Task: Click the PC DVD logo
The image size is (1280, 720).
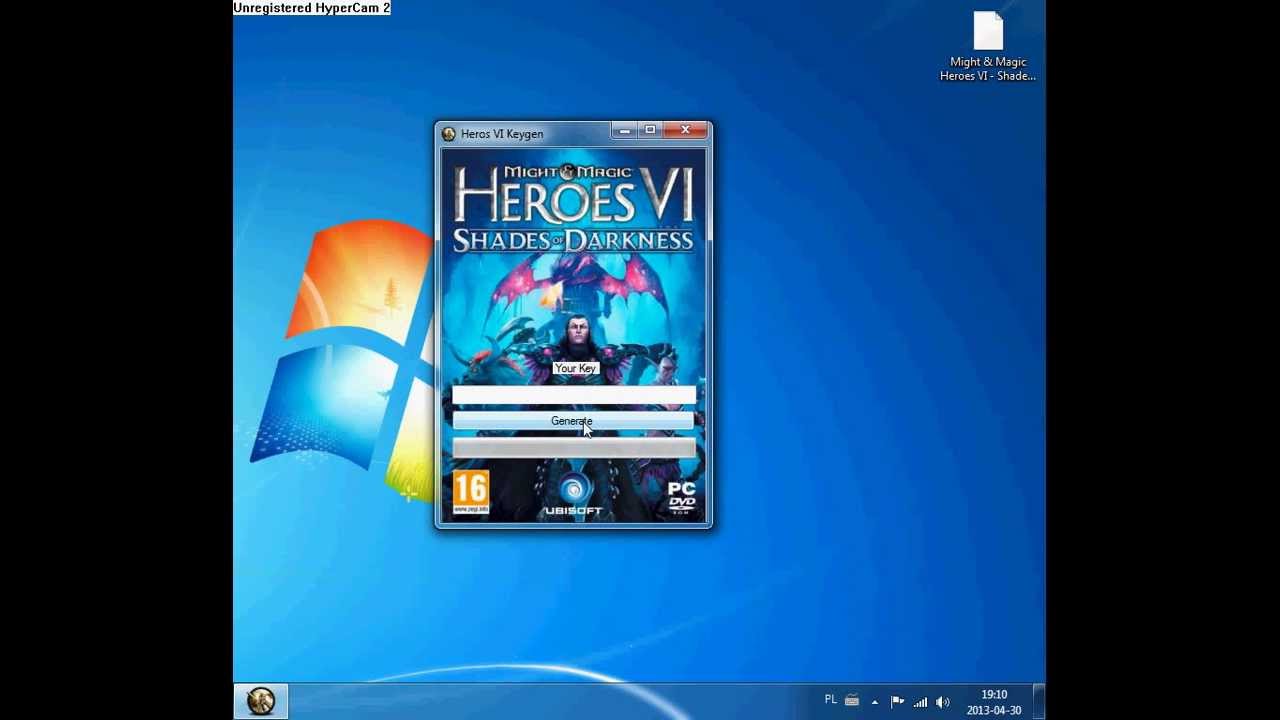Action: (x=681, y=498)
